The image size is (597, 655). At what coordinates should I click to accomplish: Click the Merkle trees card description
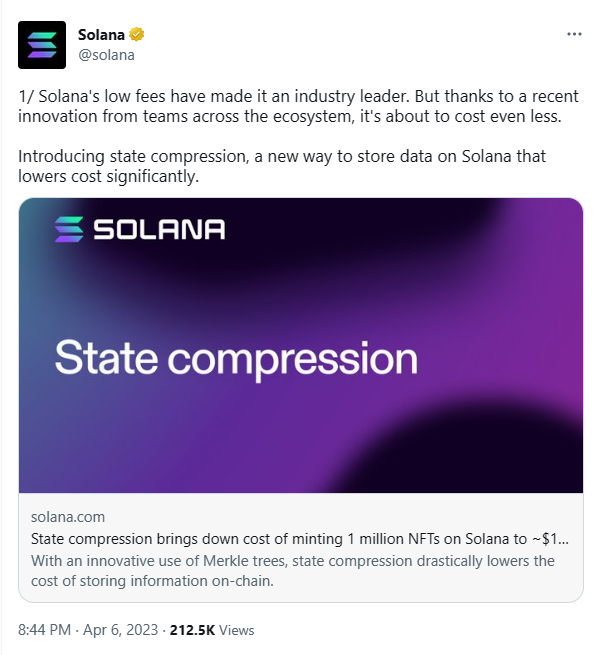click(x=292, y=571)
